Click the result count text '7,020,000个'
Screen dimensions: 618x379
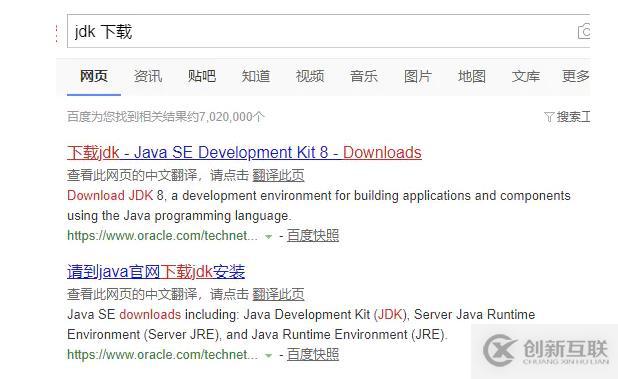(231, 117)
